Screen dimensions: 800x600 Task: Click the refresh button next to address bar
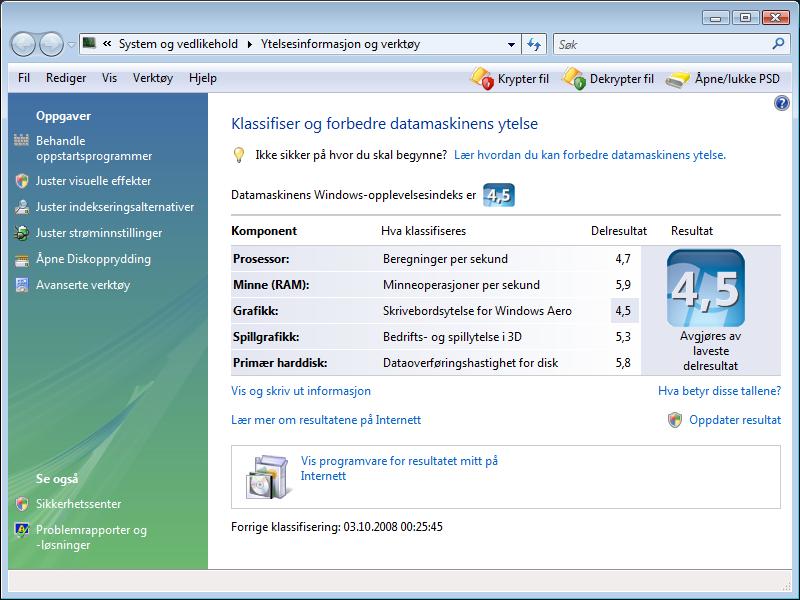tap(534, 44)
